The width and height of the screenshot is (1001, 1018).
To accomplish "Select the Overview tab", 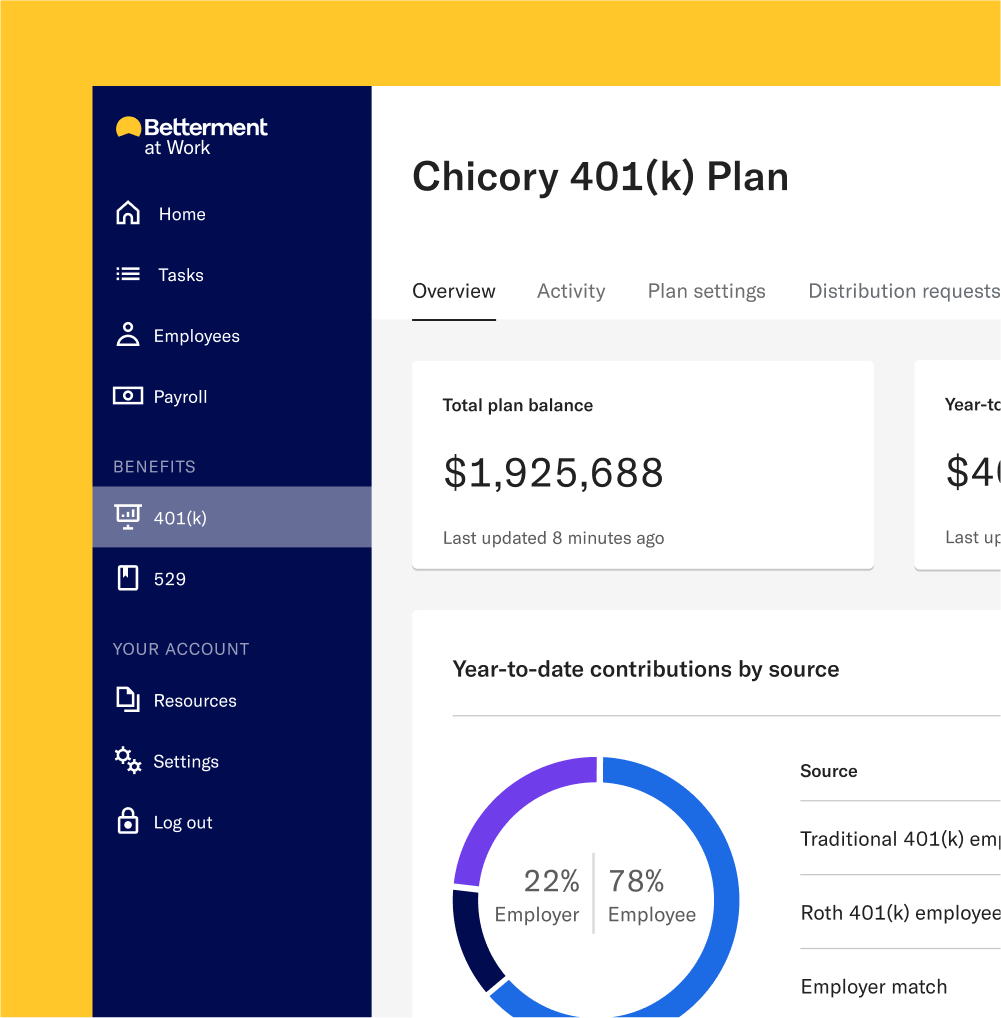I will pyautogui.click(x=453, y=291).
